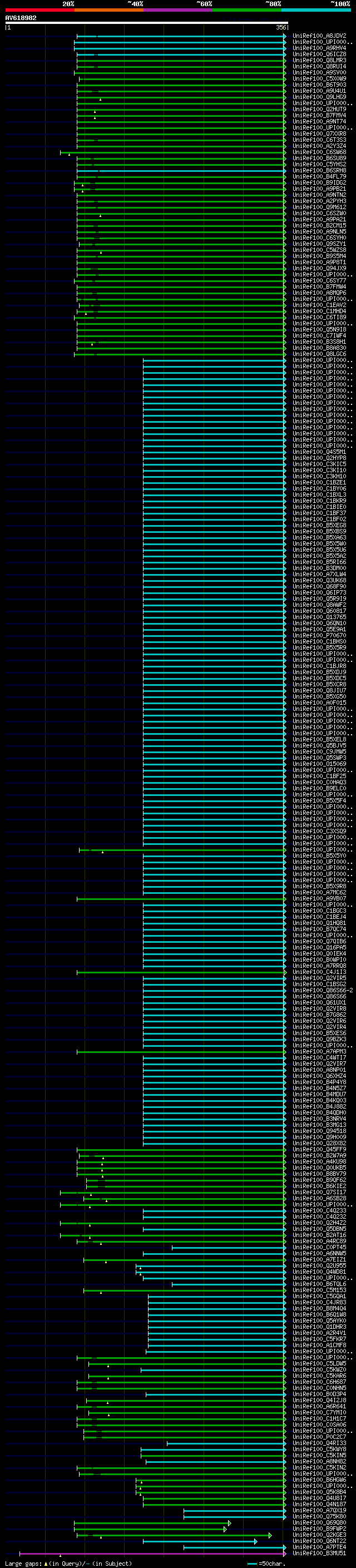Image resolution: width=356 pixels, height=1568 pixels.
Task: Select hit UniRef100_Q2U955
Action: (319, 1265)
